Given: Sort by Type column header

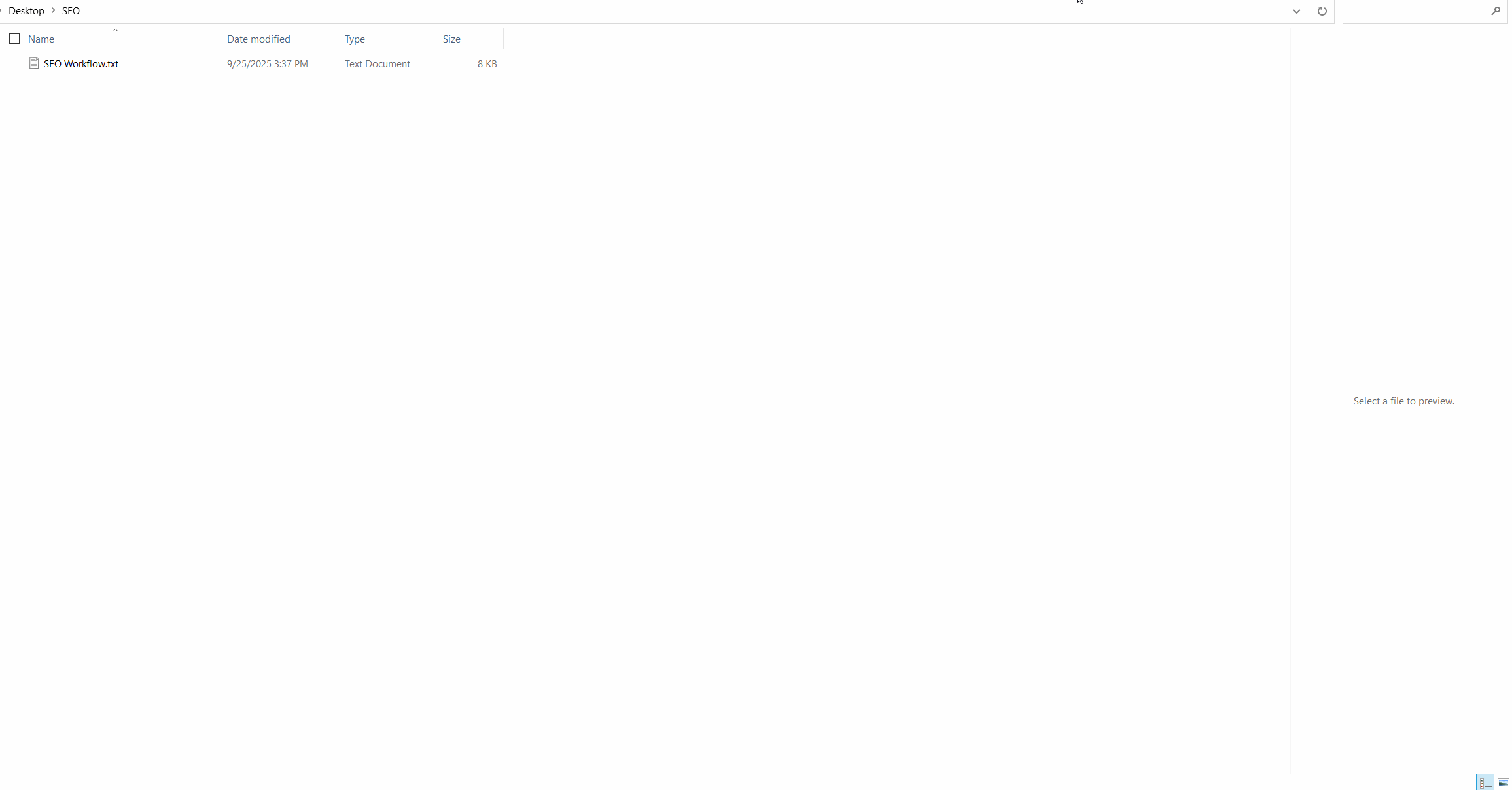Looking at the screenshot, I should (355, 39).
